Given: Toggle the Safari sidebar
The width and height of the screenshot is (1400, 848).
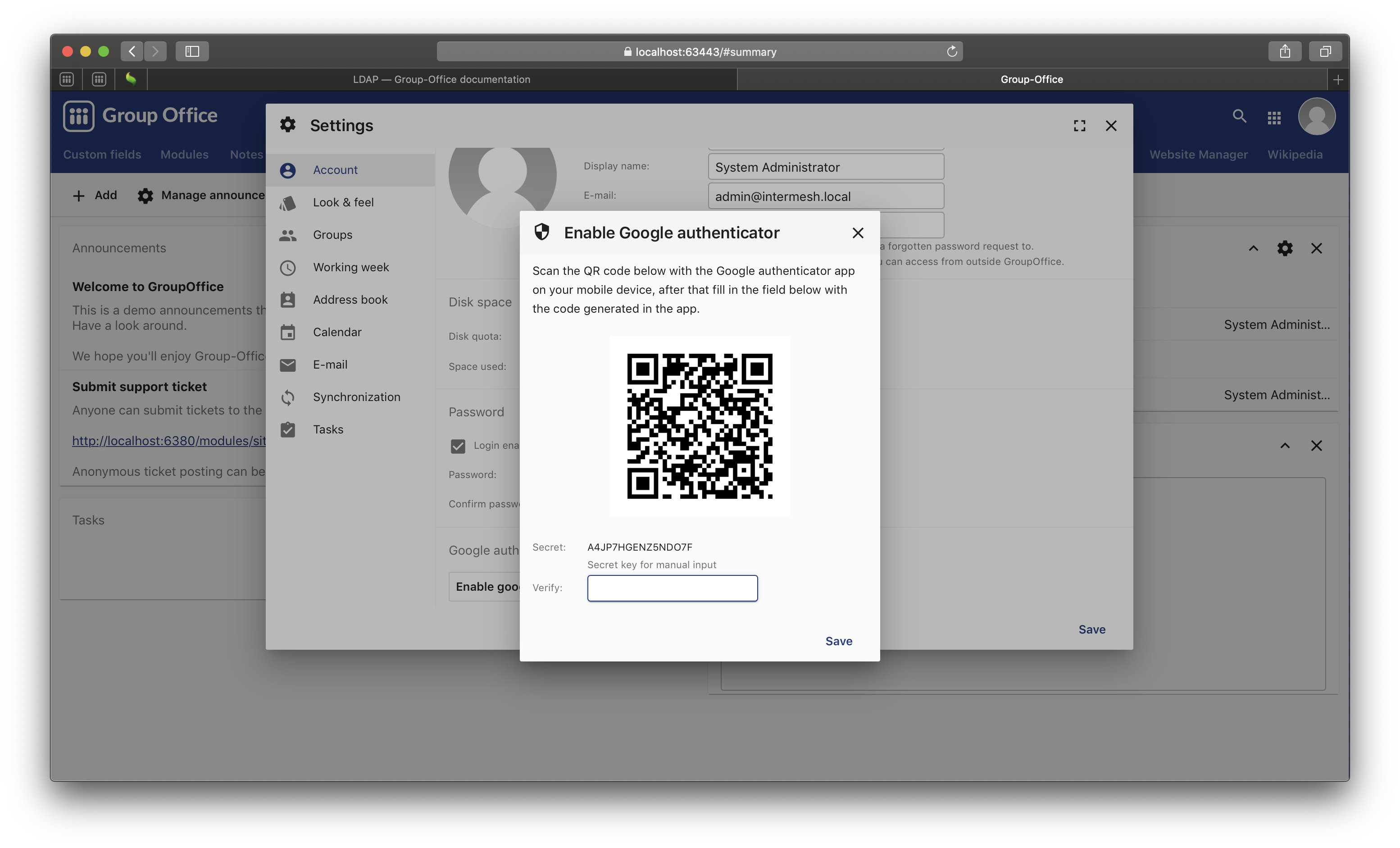Looking at the screenshot, I should coord(192,51).
